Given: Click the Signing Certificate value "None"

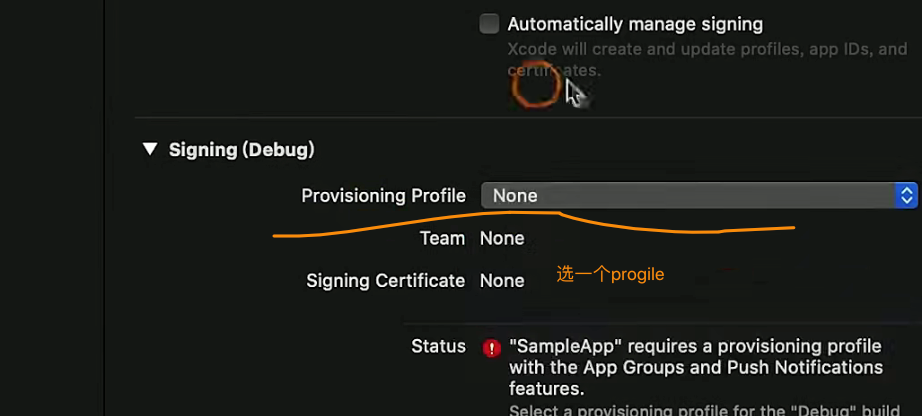Looking at the screenshot, I should tap(502, 281).
